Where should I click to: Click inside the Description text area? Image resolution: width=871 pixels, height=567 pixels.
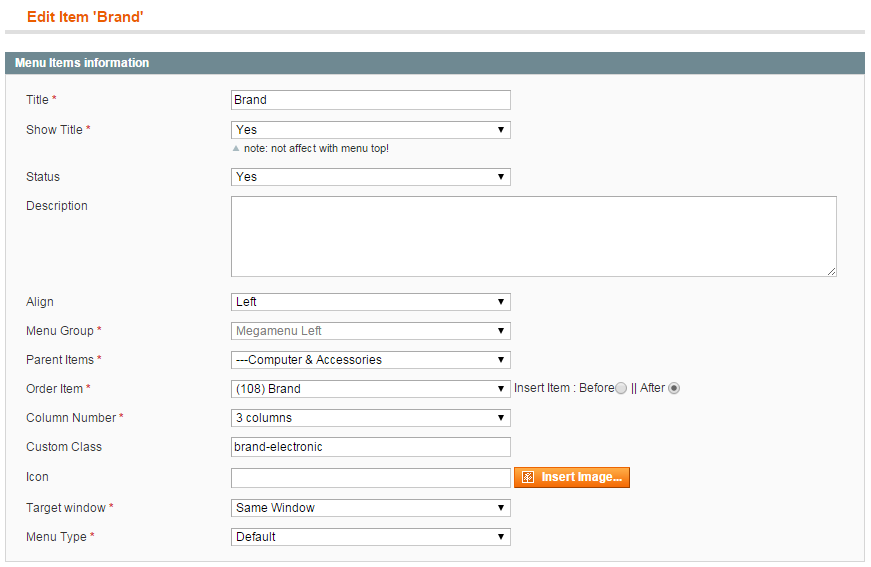click(x=534, y=236)
